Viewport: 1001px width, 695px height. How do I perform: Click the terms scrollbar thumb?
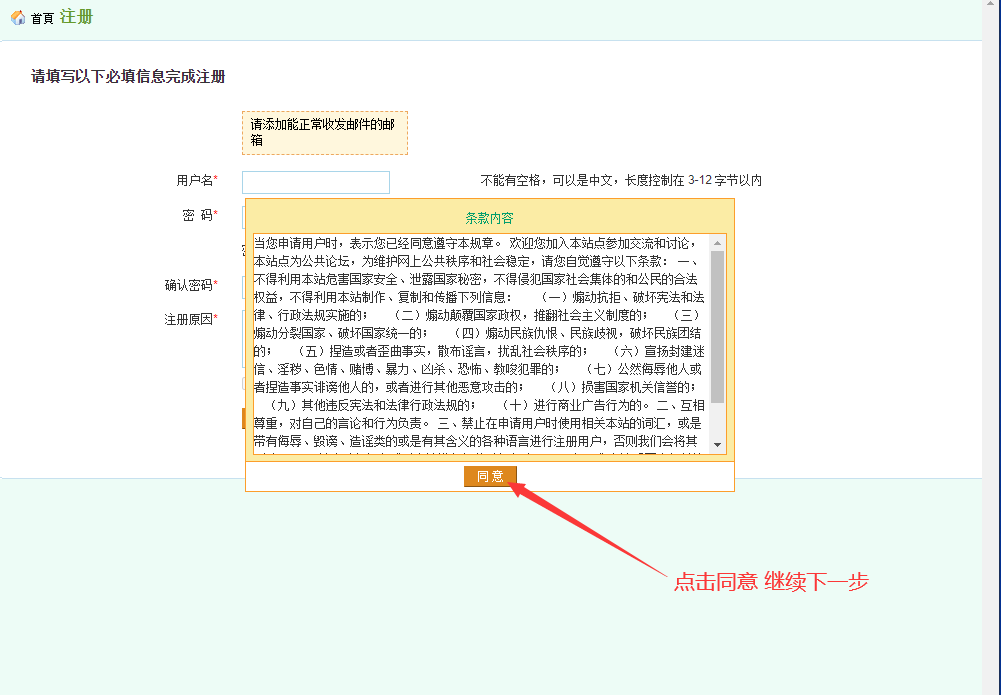(717, 325)
